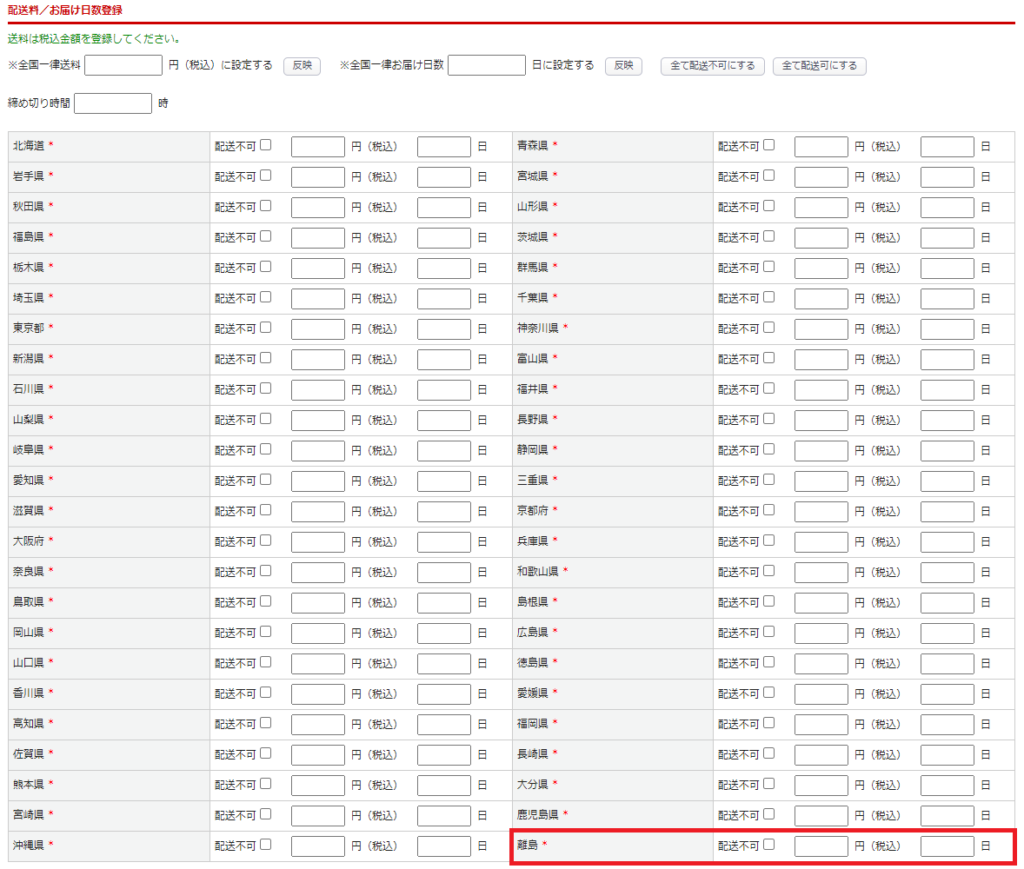Mark 鹿児島県 as 配送不可

tap(769, 814)
